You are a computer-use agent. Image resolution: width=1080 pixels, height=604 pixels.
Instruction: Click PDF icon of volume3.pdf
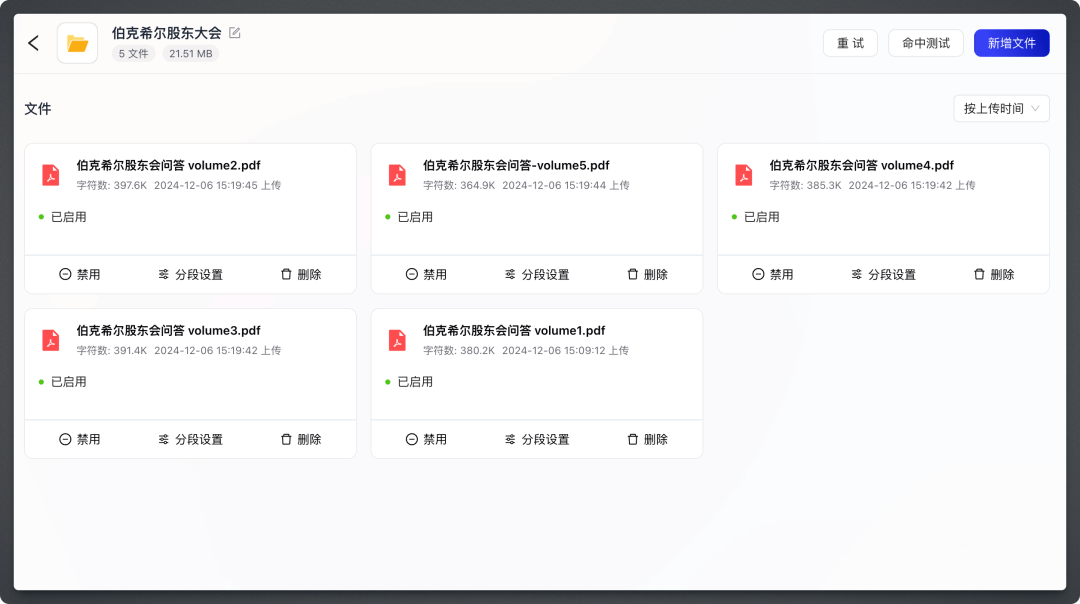point(51,340)
